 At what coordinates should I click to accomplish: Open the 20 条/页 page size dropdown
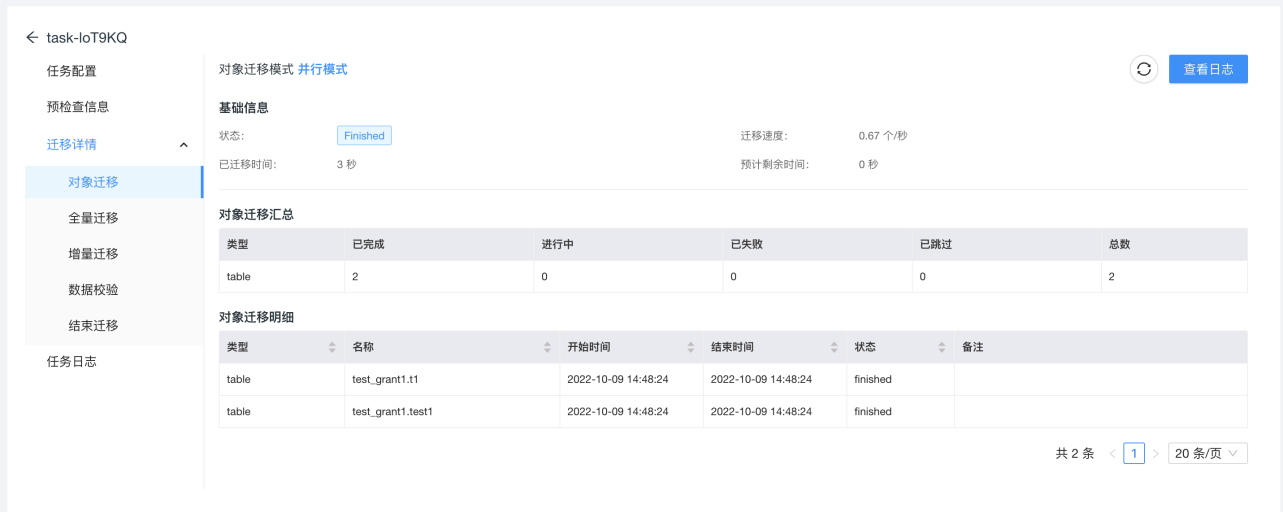coord(1208,454)
